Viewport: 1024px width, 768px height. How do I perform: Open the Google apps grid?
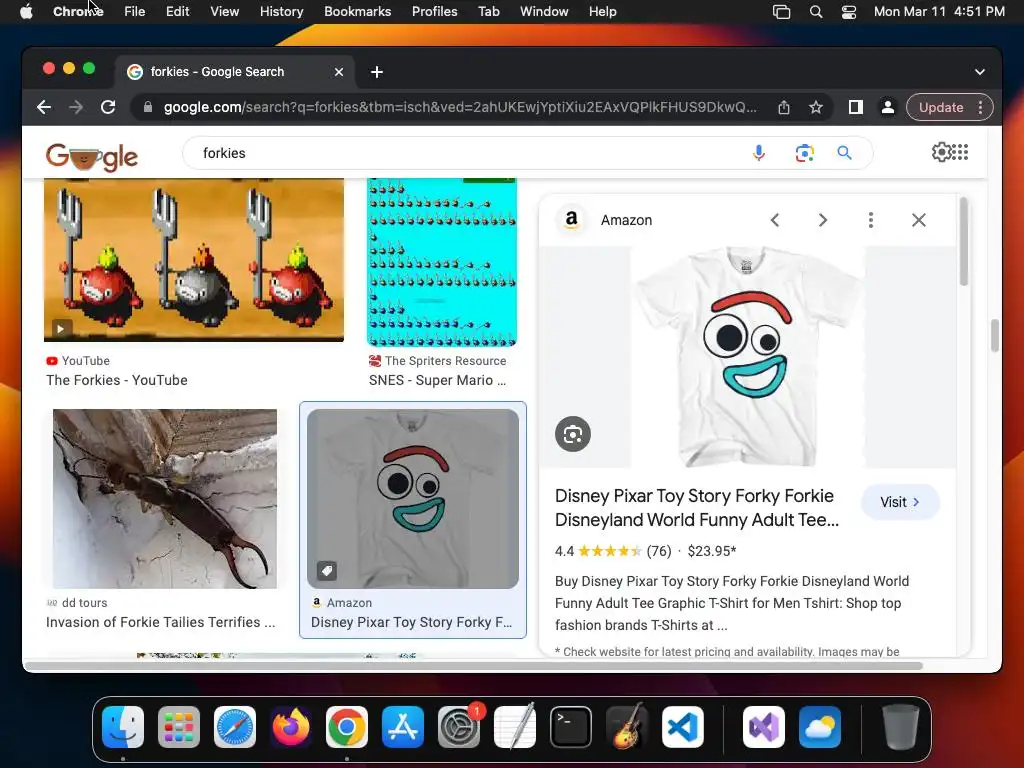(x=960, y=152)
